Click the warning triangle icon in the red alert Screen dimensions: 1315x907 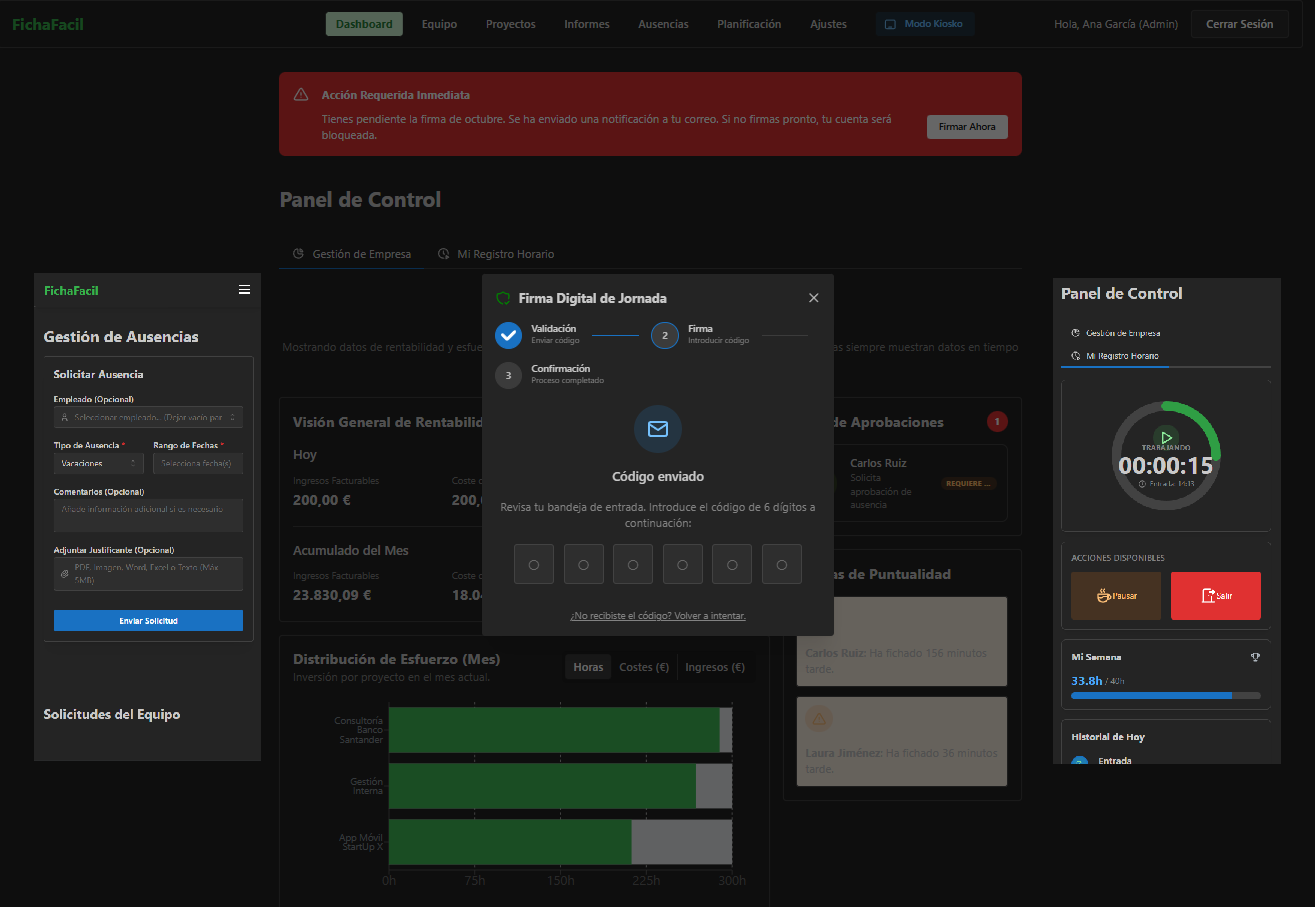click(301, 95)
